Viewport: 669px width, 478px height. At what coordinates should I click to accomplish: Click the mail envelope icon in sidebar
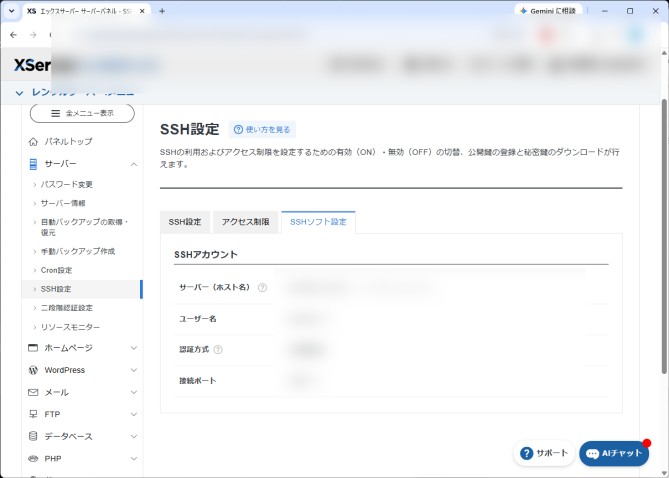33,392
